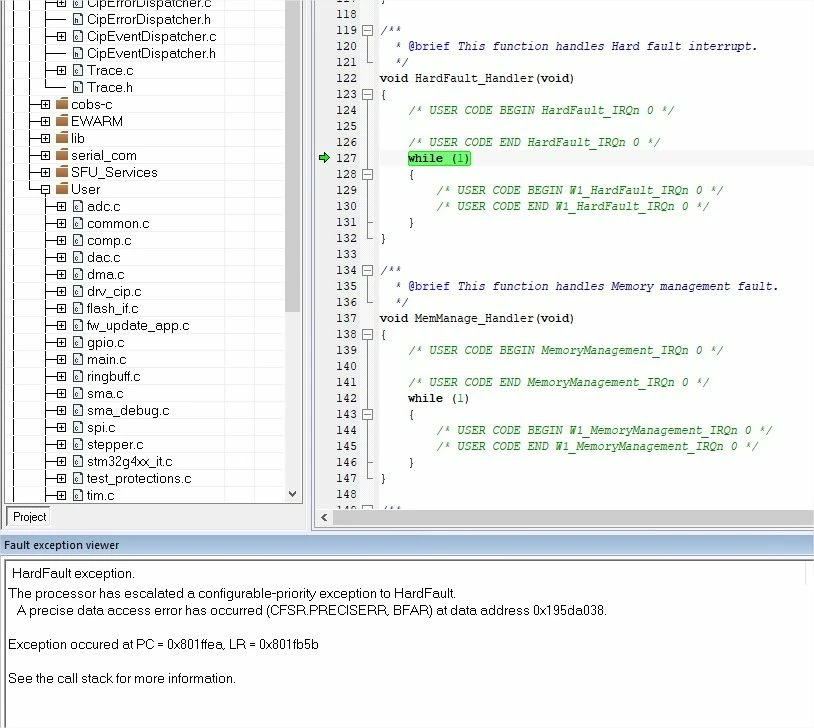The image size is (814, 728).
Task: Click the main.c file icon
Action: (78, 359)
